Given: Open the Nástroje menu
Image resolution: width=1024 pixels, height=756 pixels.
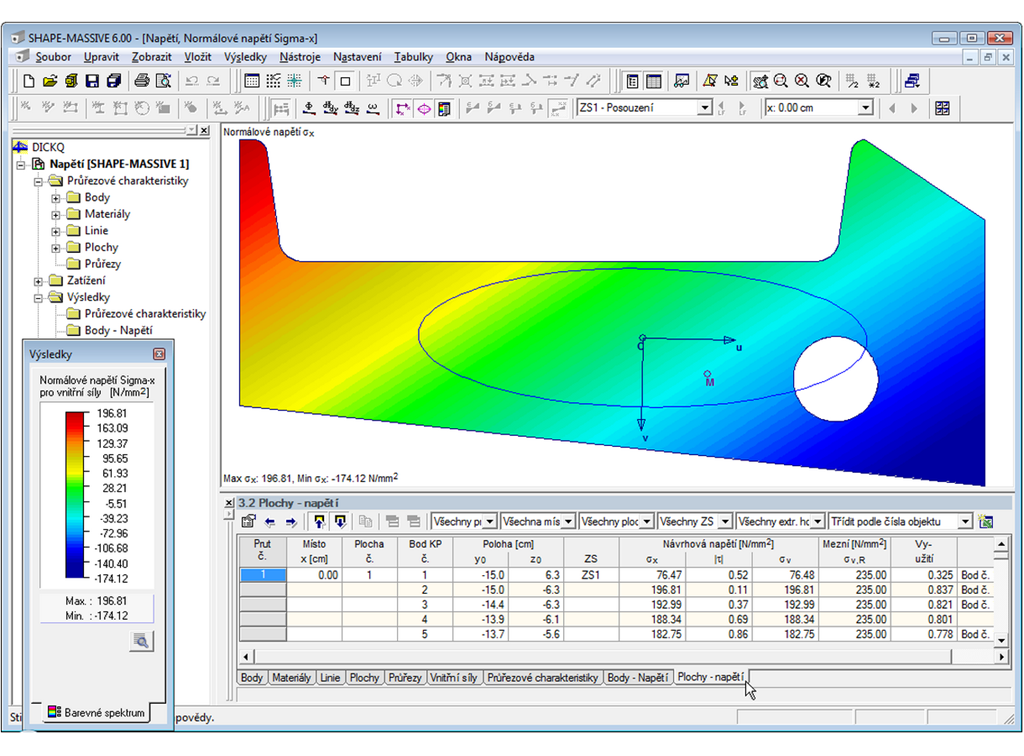Looking at the screenshot, I should [x=300, y=57].
